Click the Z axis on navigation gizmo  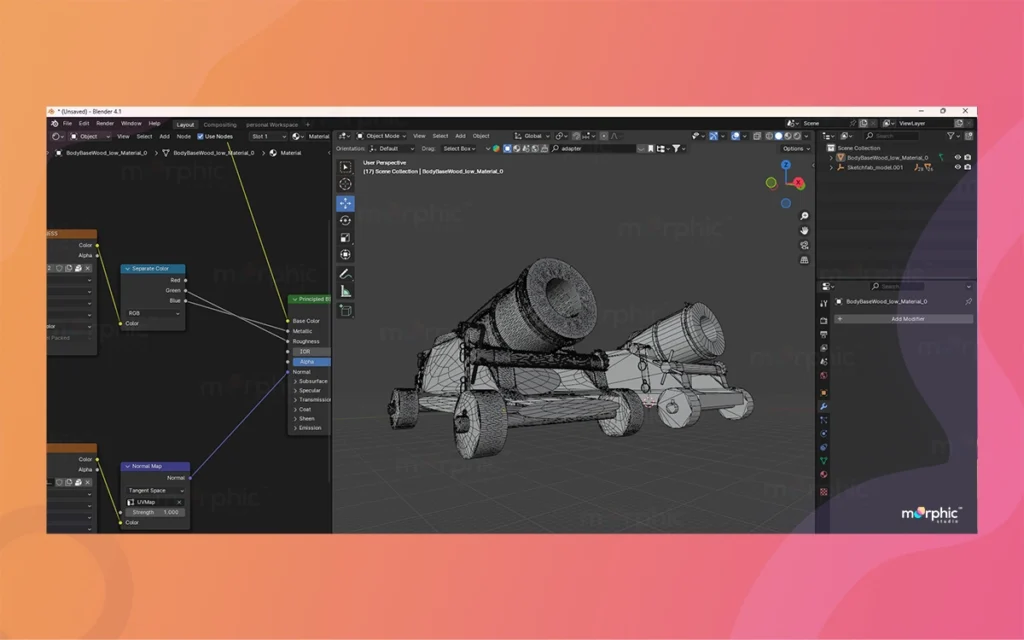(786, 165)
